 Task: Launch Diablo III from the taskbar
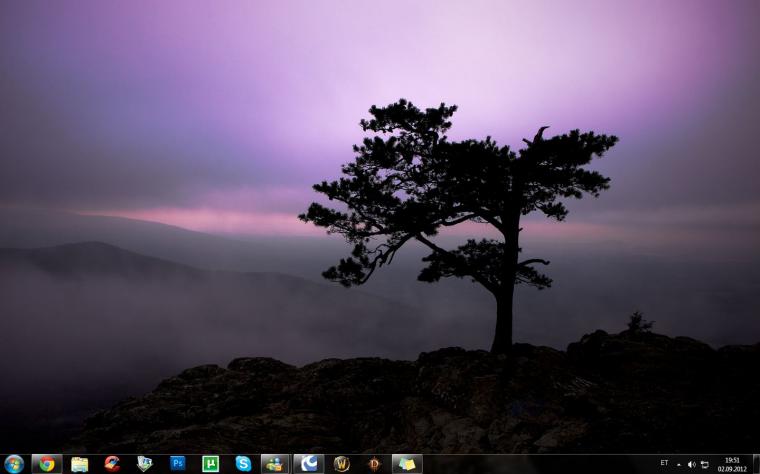374,464
